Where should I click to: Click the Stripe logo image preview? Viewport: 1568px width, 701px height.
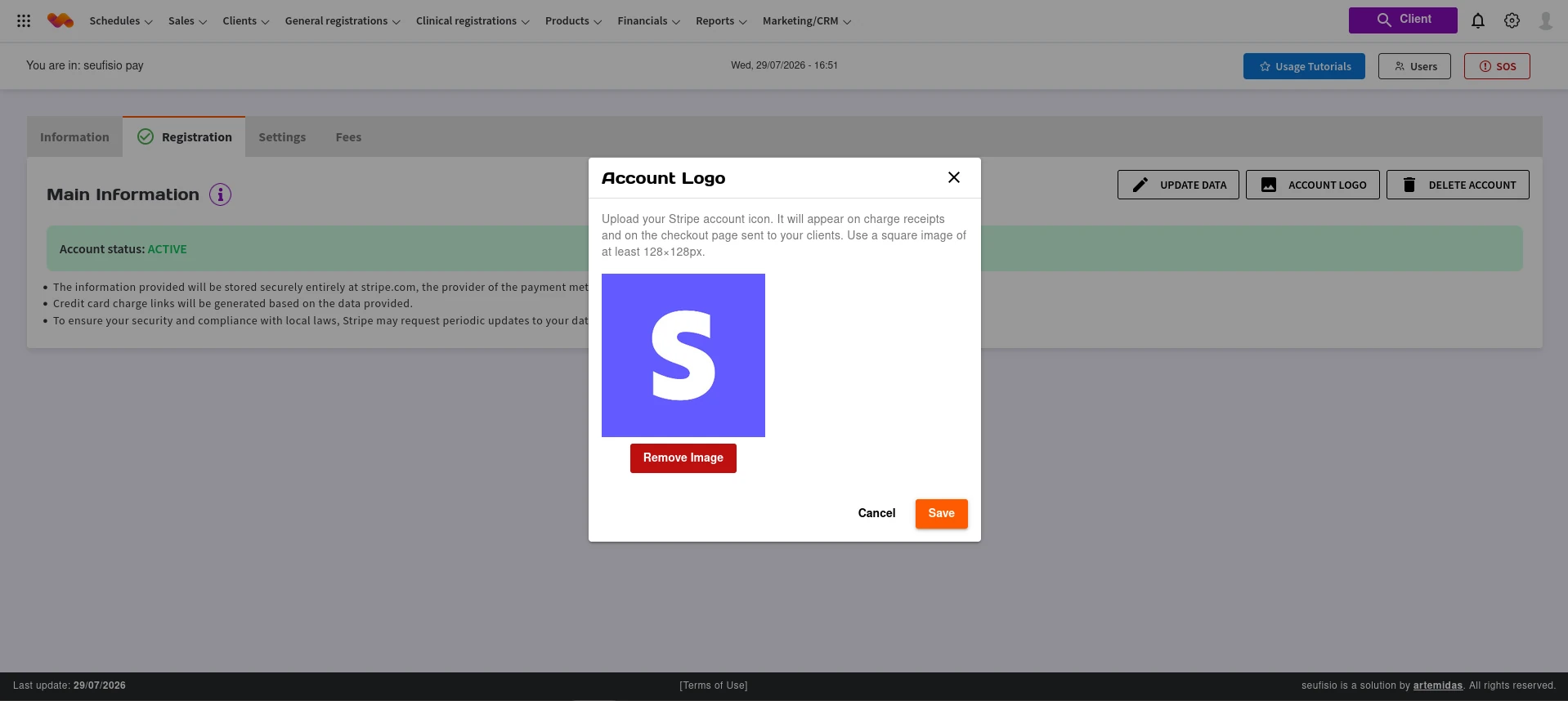(x=683, y=355)
